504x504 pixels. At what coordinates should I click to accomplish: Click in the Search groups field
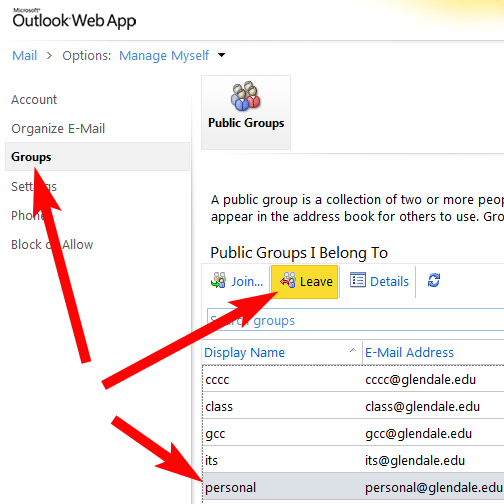coord(355,320)
